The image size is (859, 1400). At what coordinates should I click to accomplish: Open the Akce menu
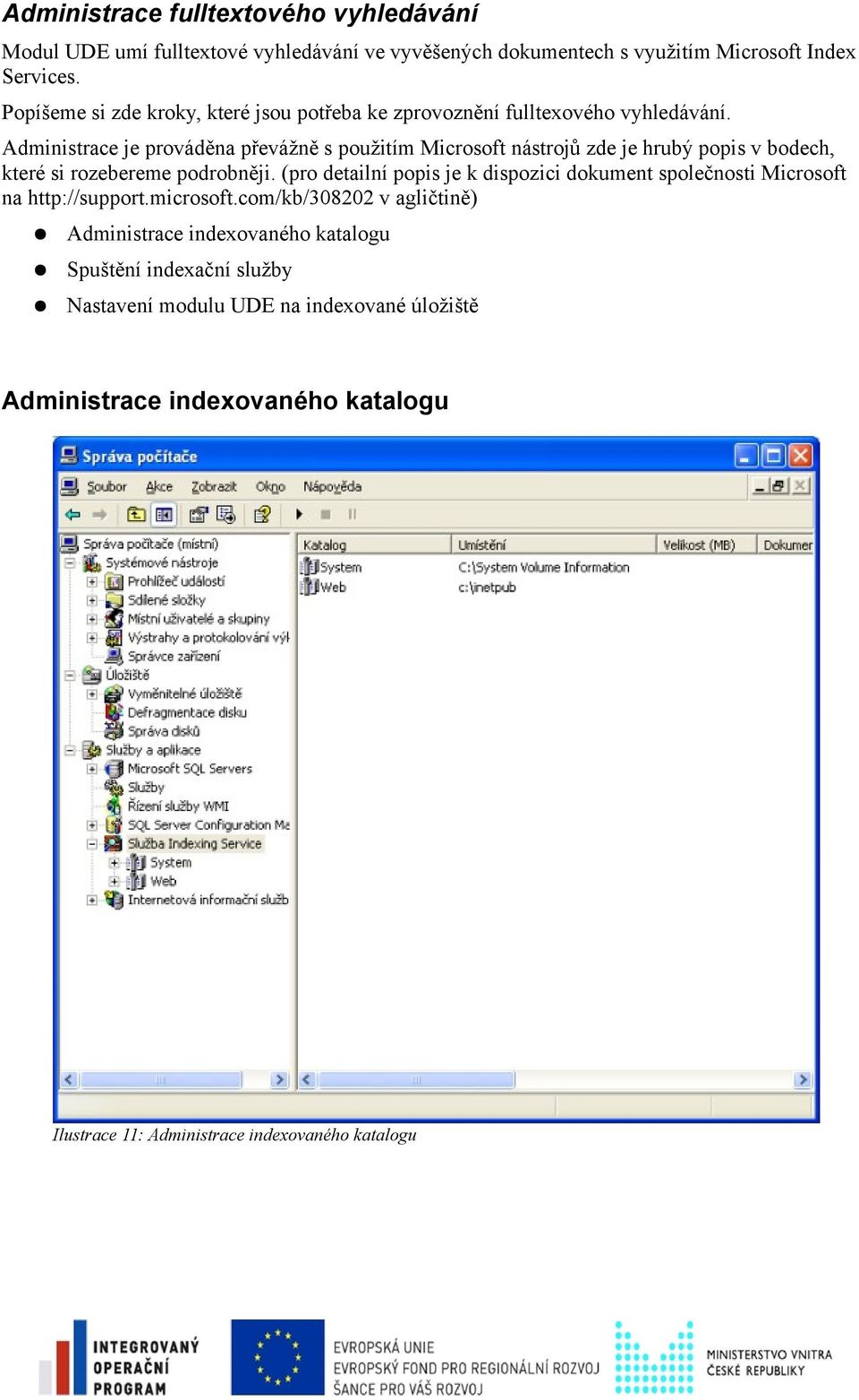pyautogui.click(x=159, y=487)
